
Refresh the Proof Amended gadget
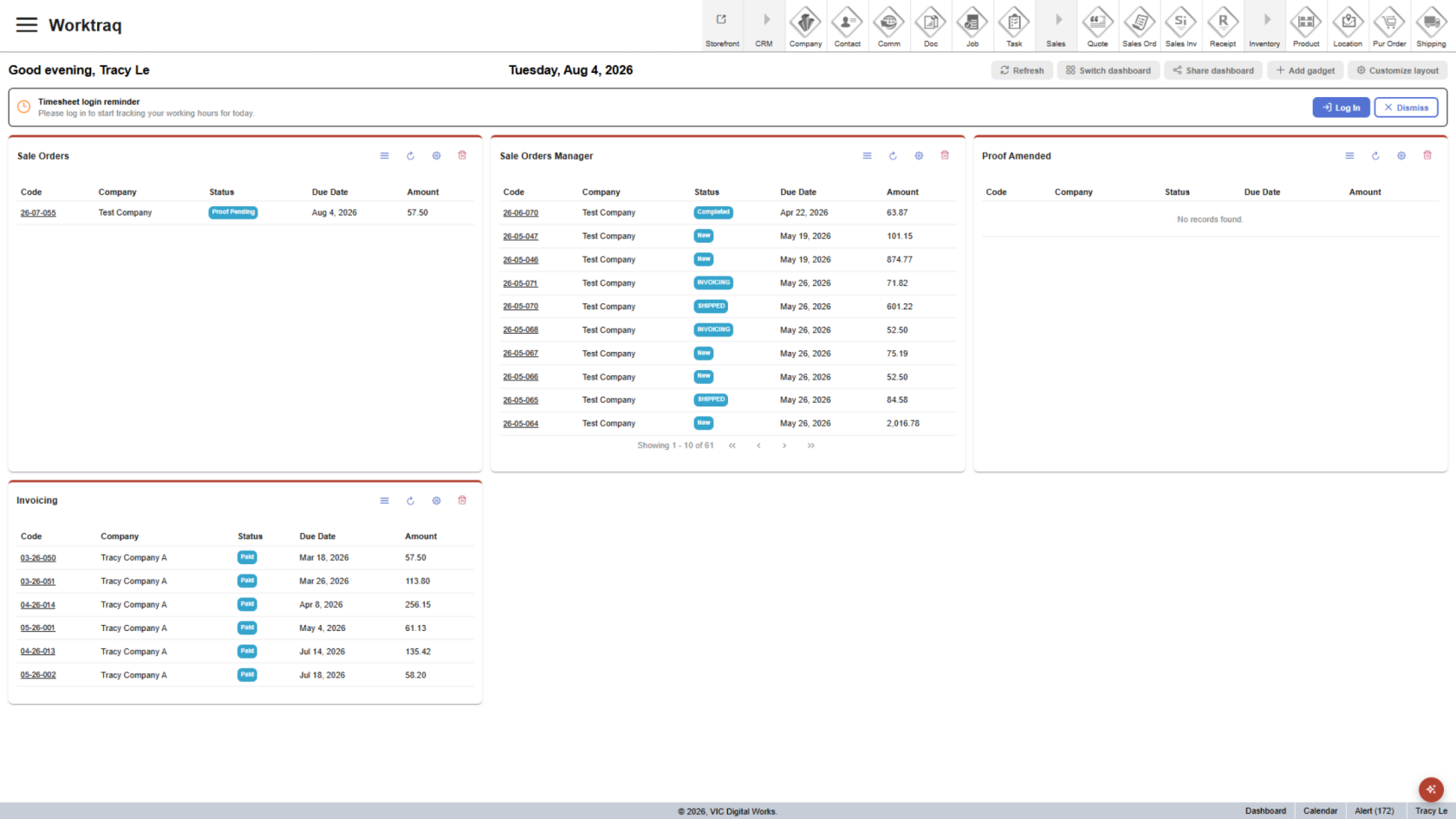(1375, 156)
